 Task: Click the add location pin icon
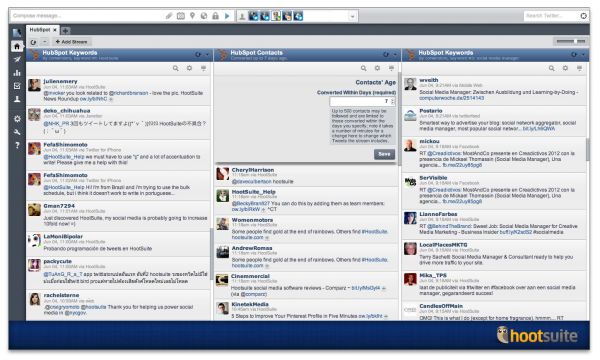pos(192,16)
